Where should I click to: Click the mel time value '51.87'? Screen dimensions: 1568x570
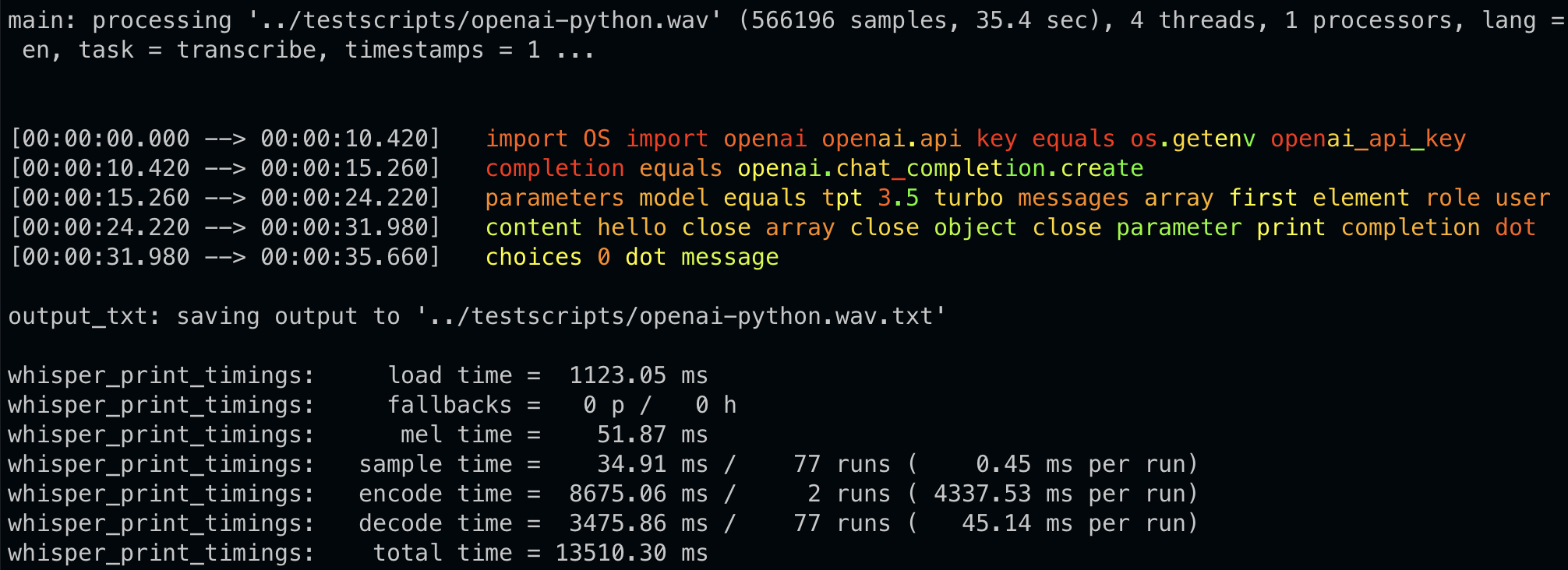click(632, 435)
